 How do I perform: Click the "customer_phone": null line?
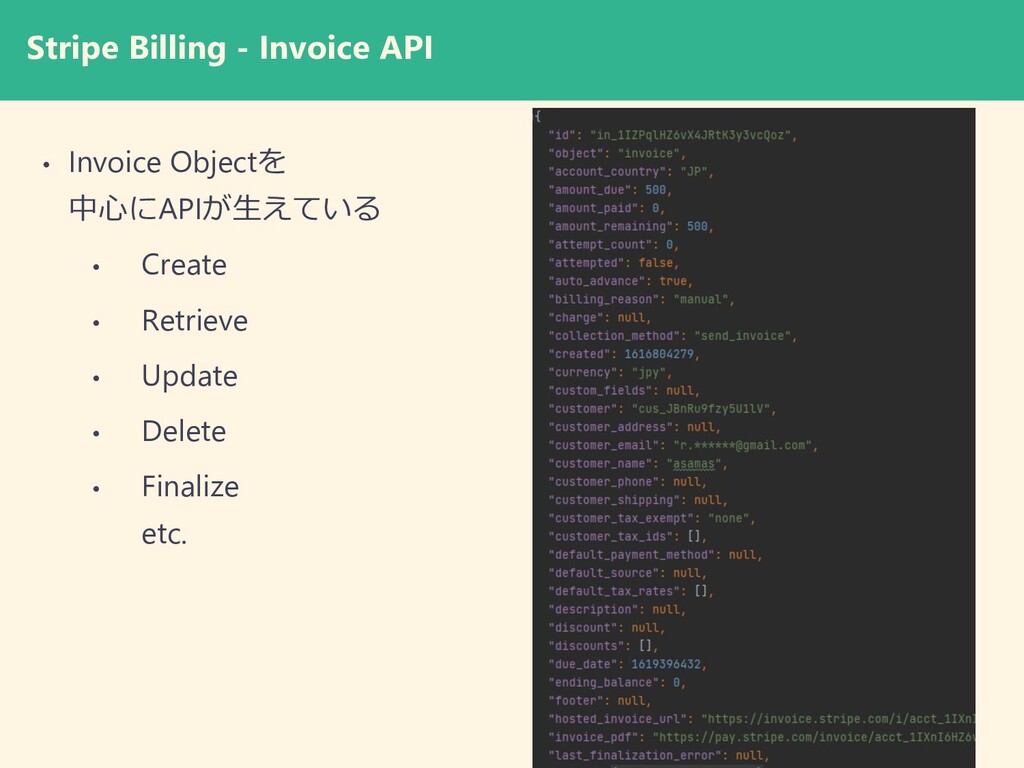coord(628,483)
